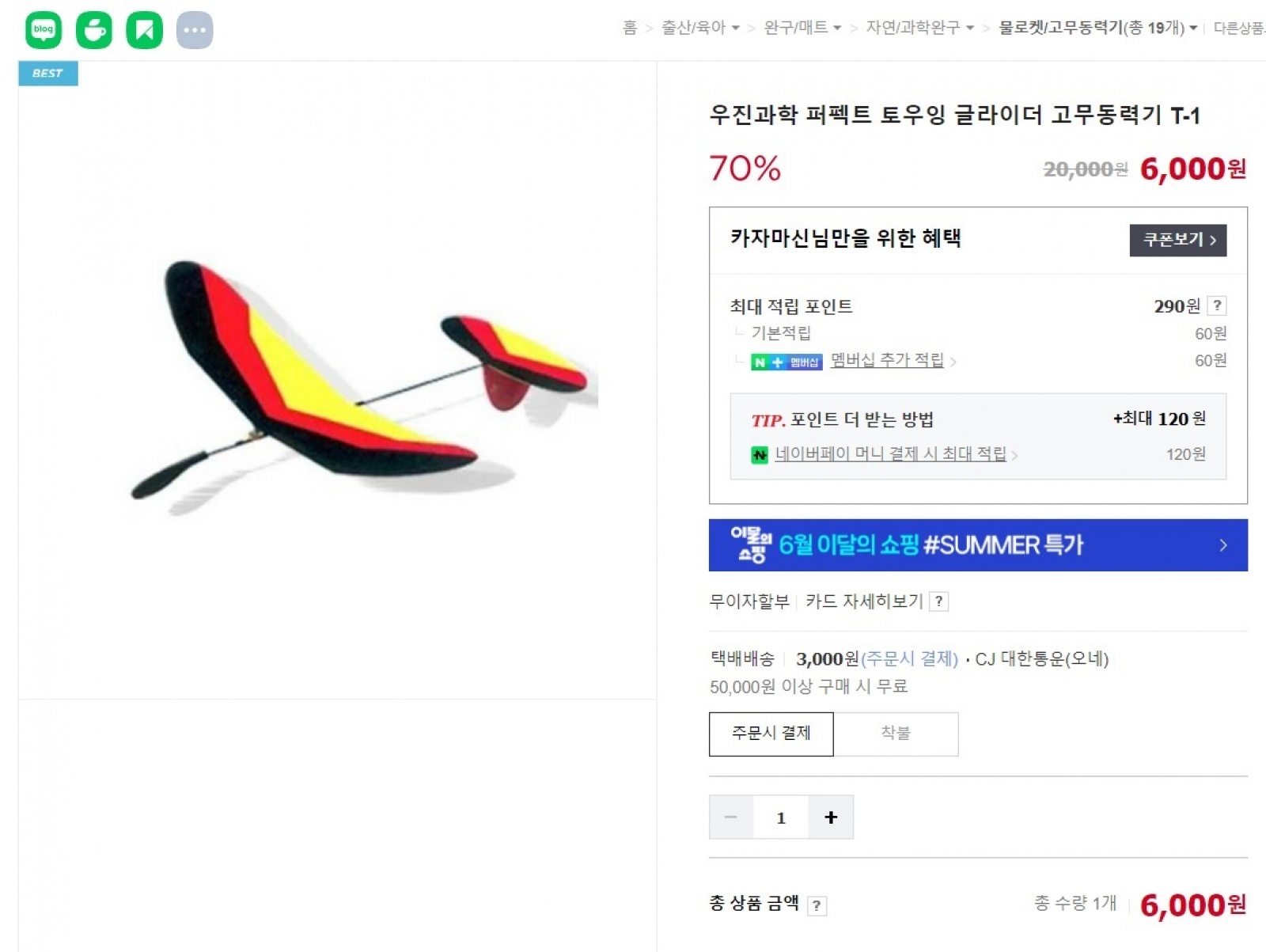Viewport: 1266px width, 952px height.
Task: Expand the 출산/육아 breadcrumb dropdown
Action: click(700, 28)
